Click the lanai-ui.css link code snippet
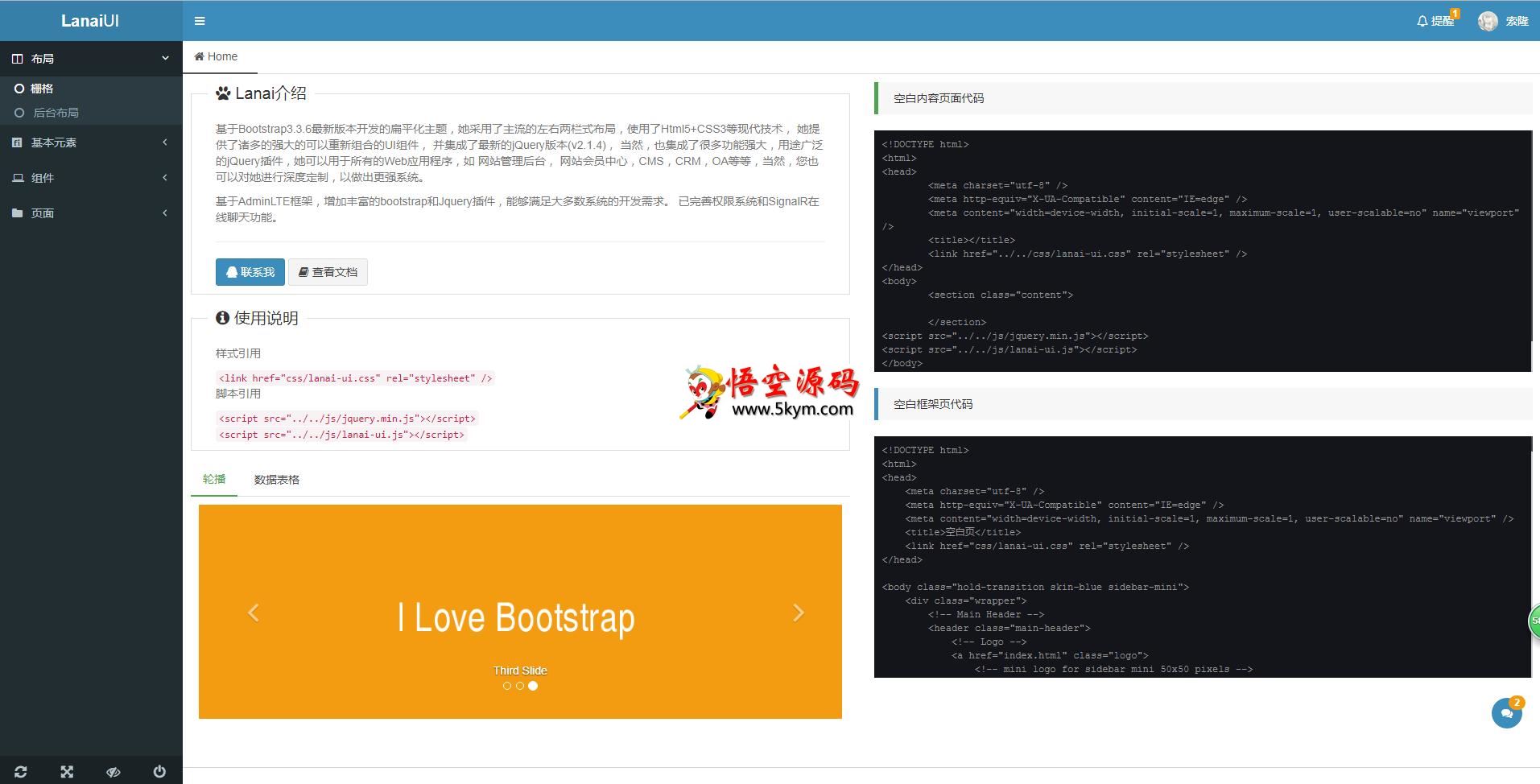This screenshot has height=784, width=1540. [x=355, y=378]
